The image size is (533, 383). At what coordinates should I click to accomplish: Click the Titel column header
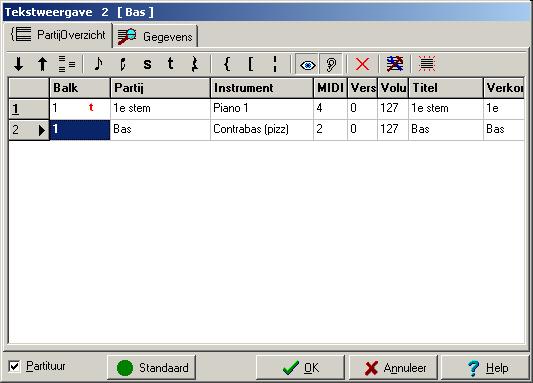click(446, 88)
